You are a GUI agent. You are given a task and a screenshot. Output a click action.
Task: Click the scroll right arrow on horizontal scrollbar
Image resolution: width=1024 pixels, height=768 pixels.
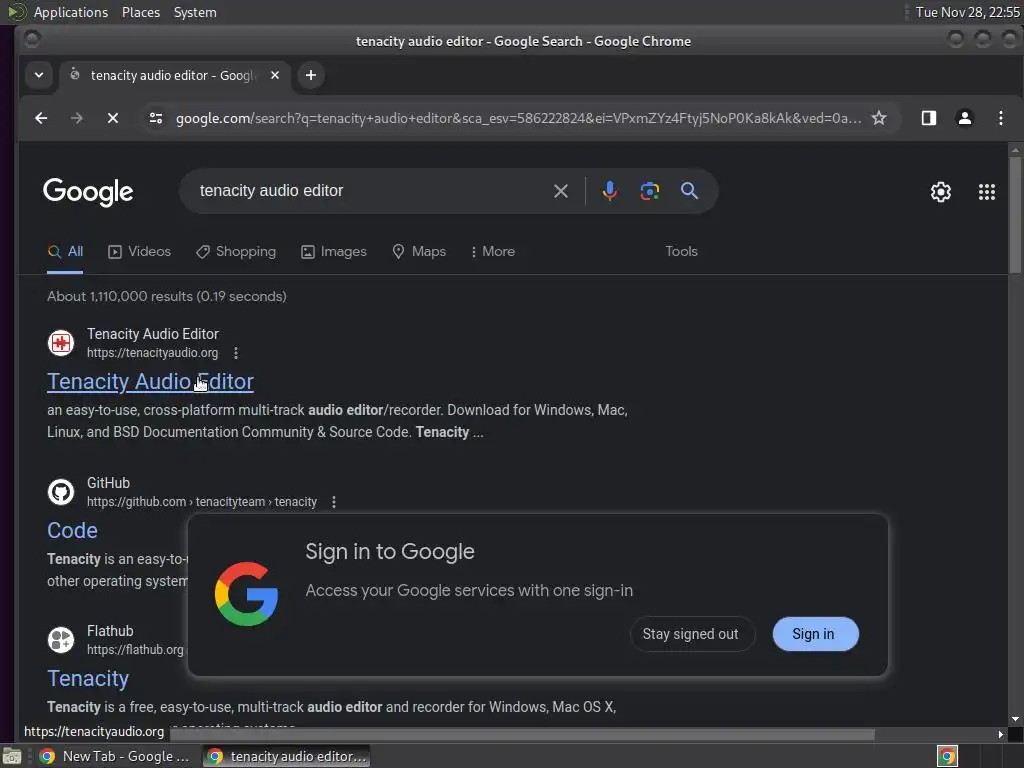(x=1000, y=734)
